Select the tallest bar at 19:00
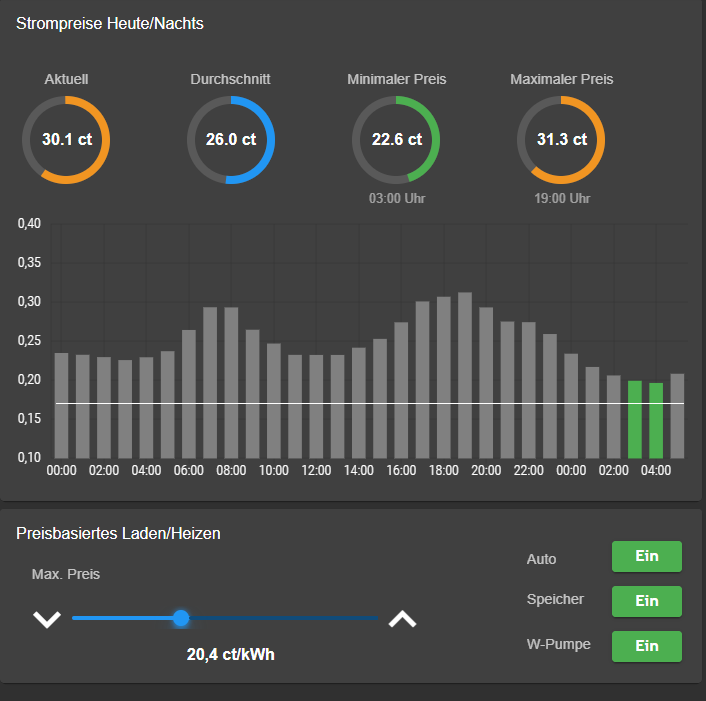Image resolution: width=706 pixels, height=701 pixels. click(465, 375)
